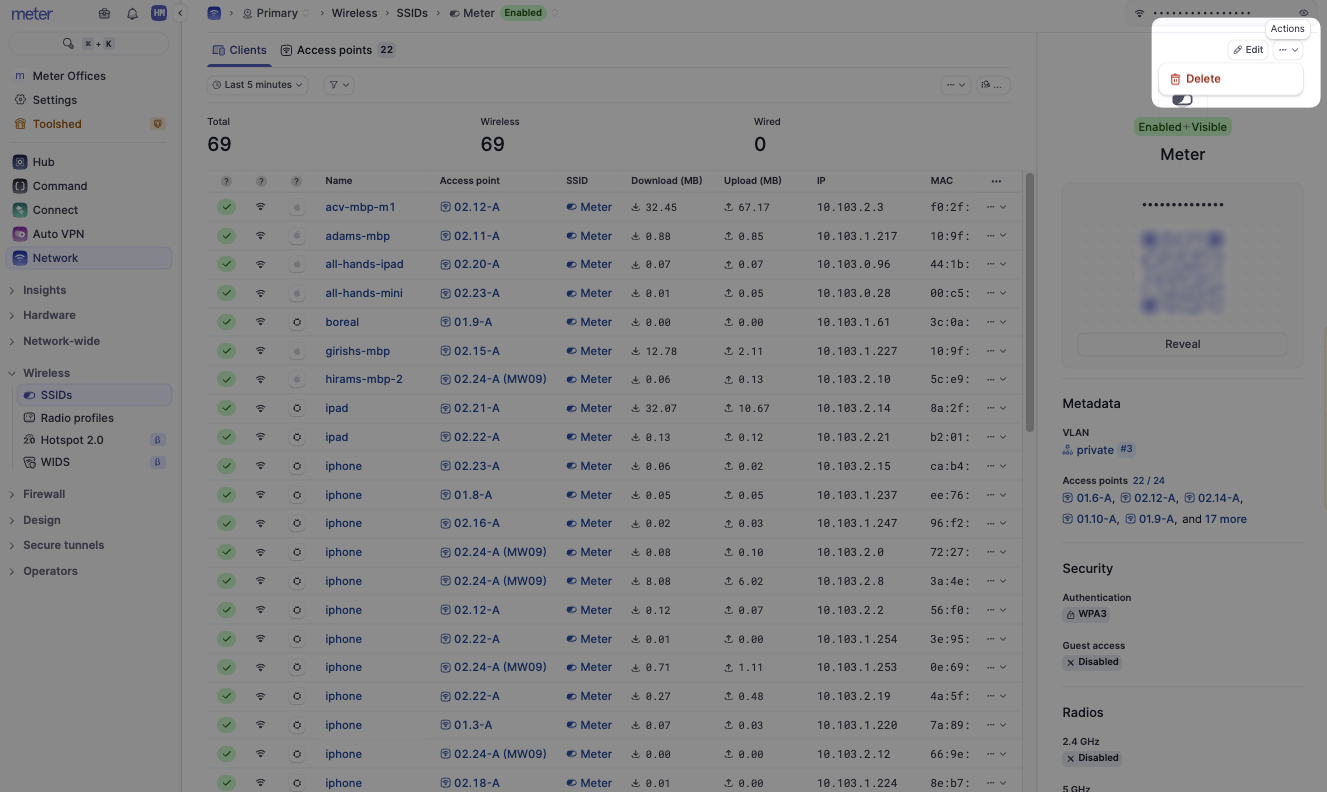
Task: Click the eye icon to reveal the password
Action: click(1303, 12)
